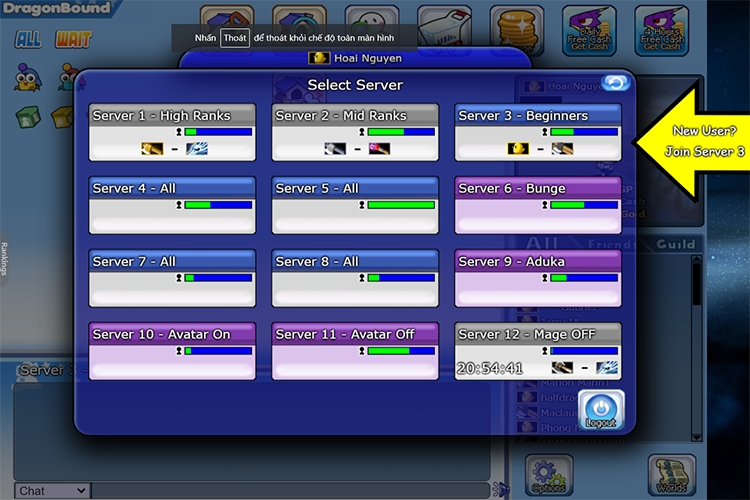Click Server 12 maximum rank blue icon
This screenshot has height=500, width=750.
coord(607,367)
